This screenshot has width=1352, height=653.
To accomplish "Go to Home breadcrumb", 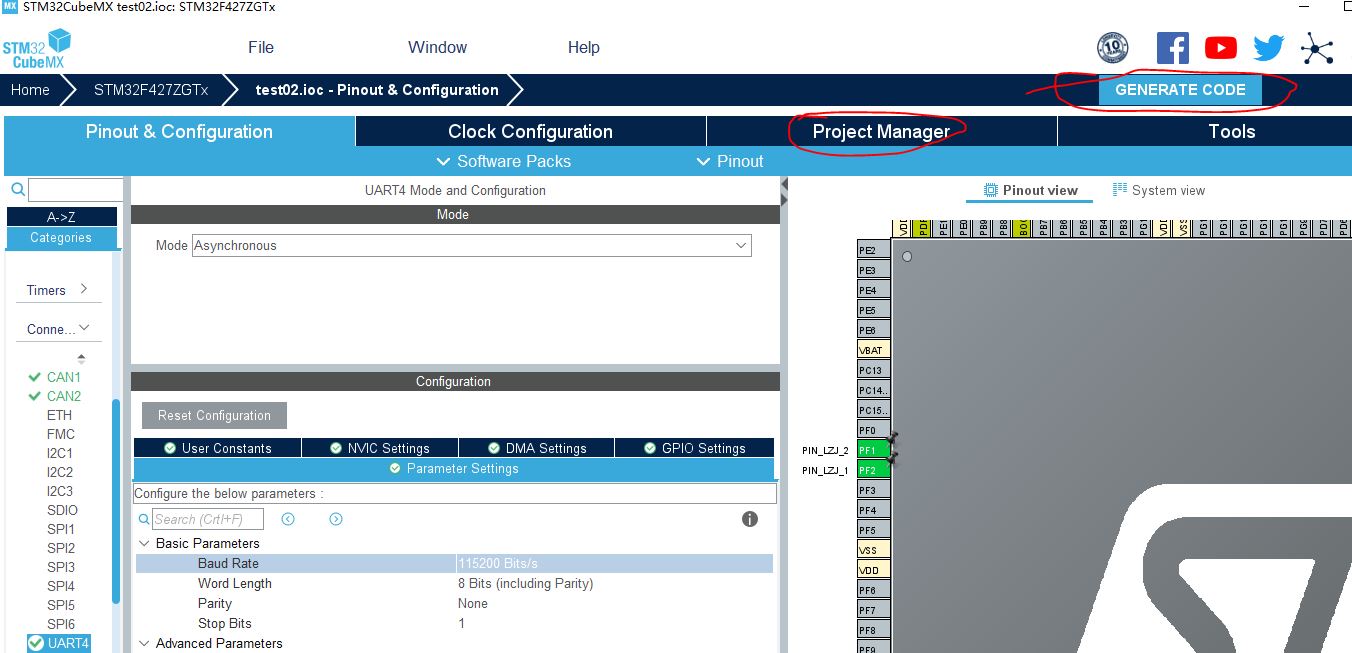I will pos(30,89).
